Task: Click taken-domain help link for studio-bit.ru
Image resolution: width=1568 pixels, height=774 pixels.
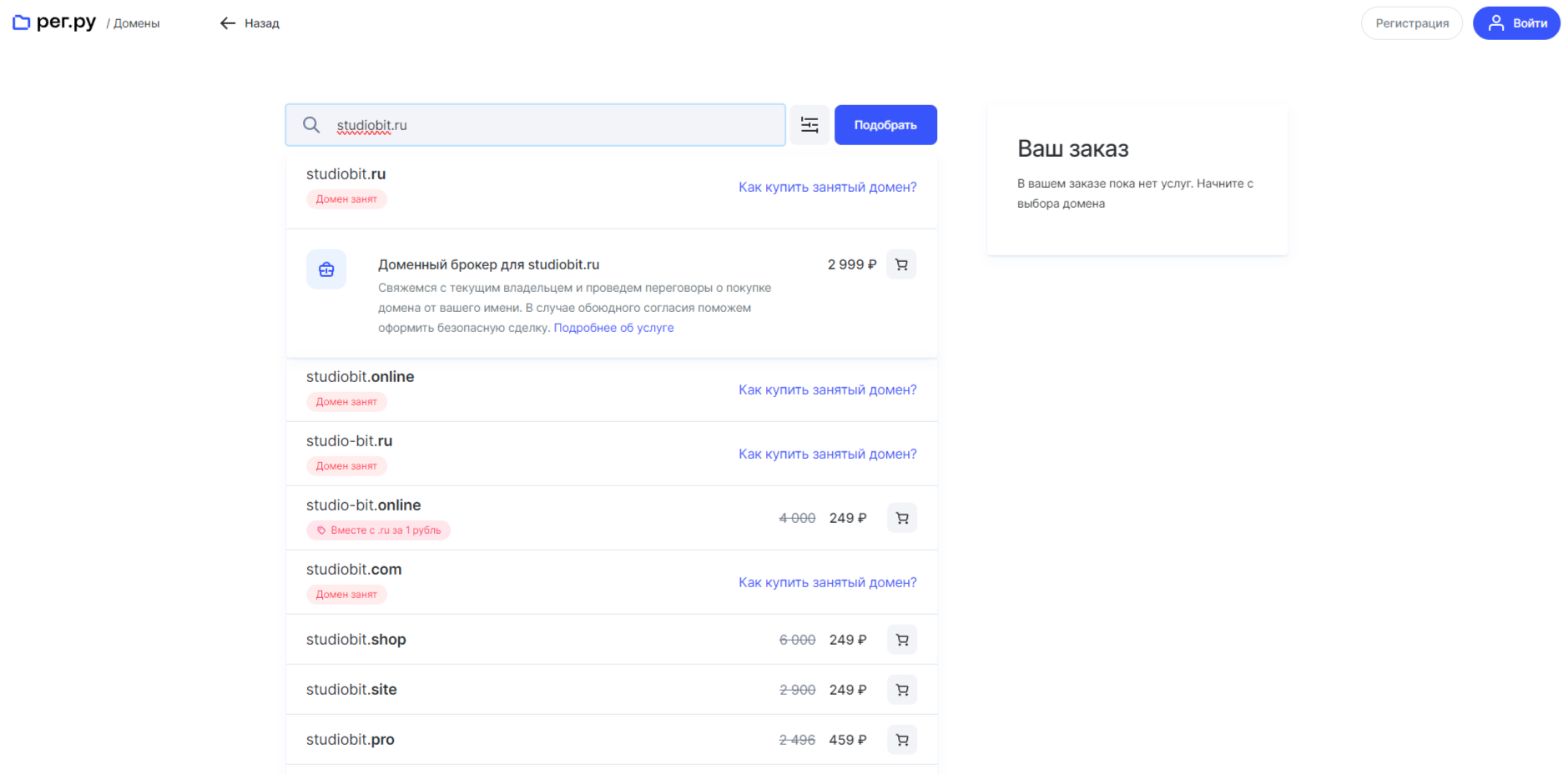Action: 827,454
